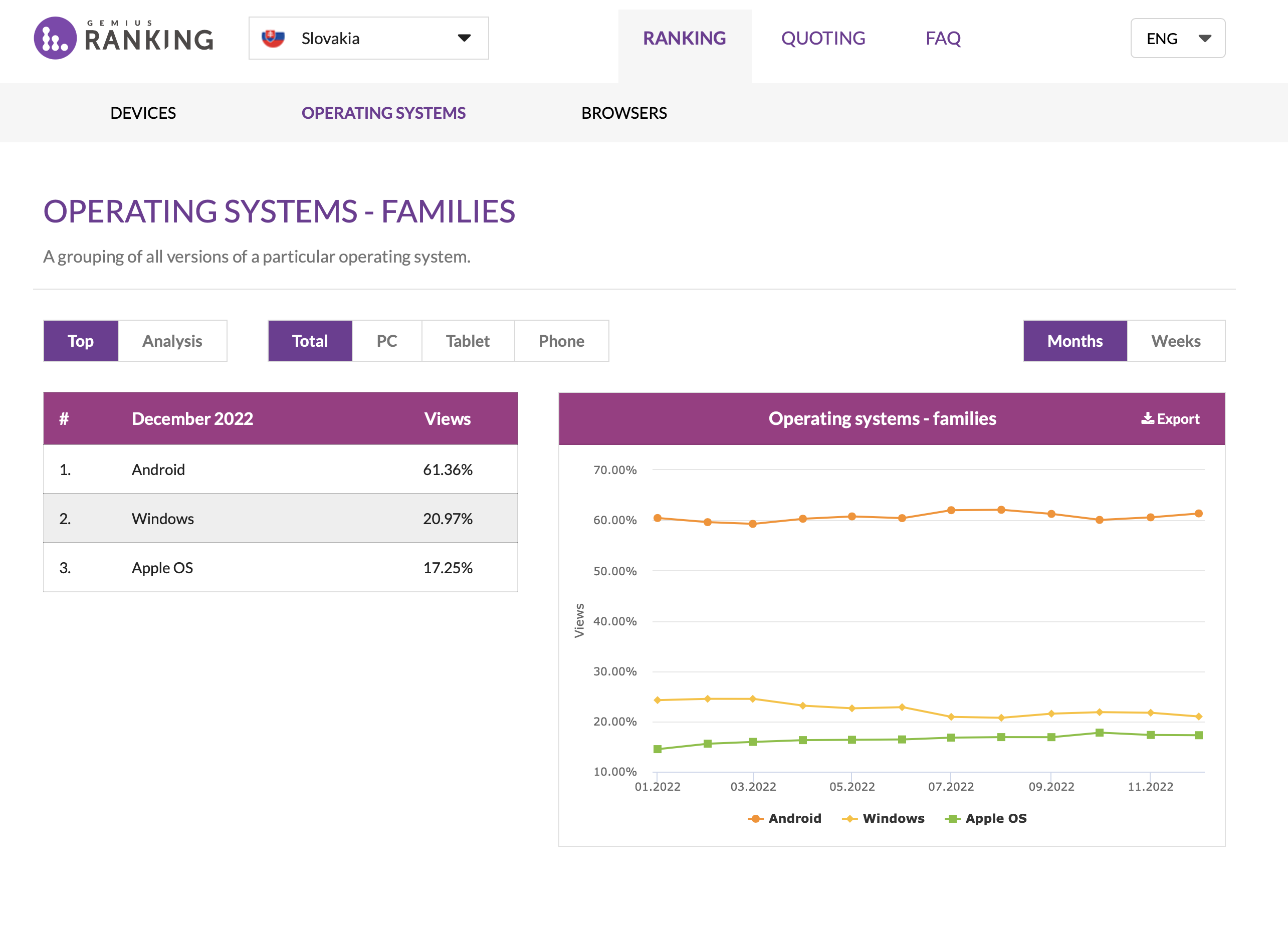Image resolution: width=1288 pixels, height=930 pixels.
Task: Select the RANKING tab
Action: click(684, 38)
